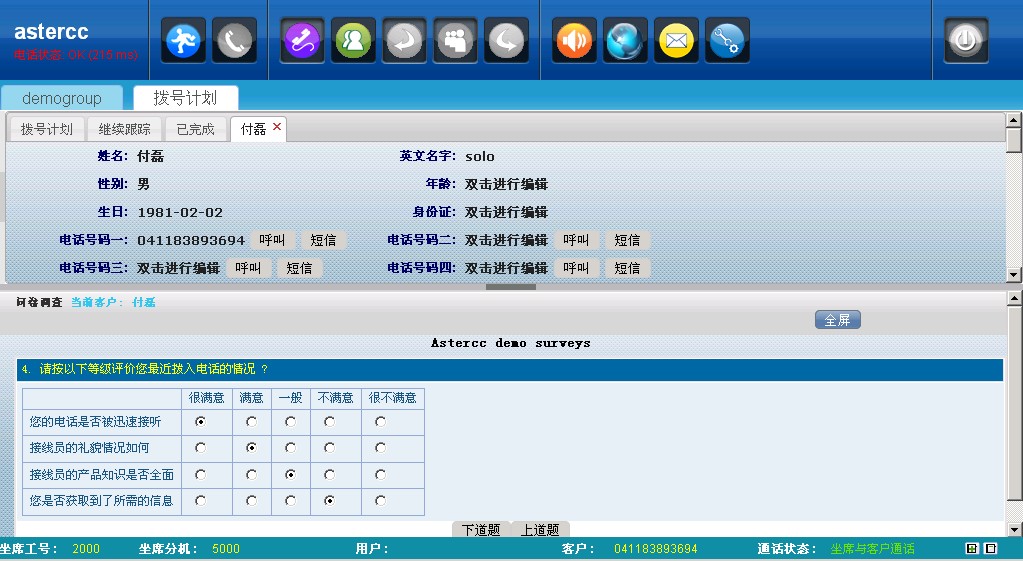Select 满意 for 您是否获取到了所需的信息
The width and height of the screenshot is (1023, 561).
[251, 500]
